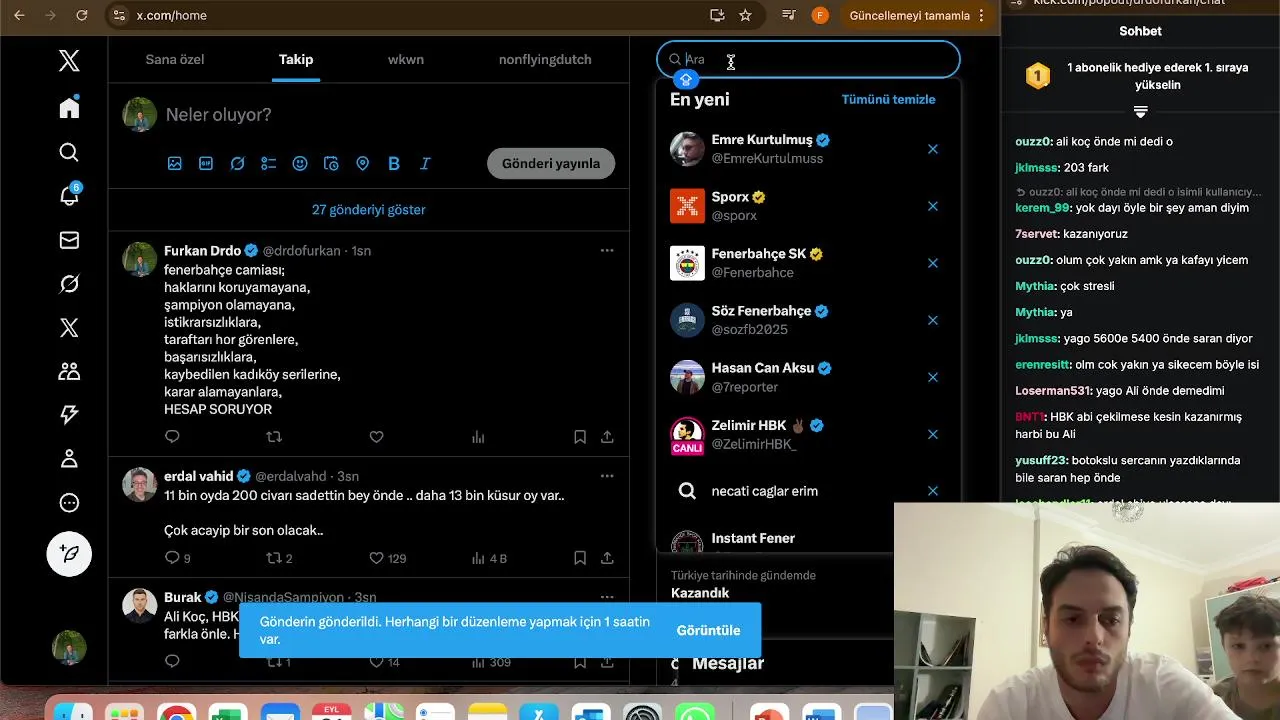Expand kick chat gift leaderboard chevron
Viewport: 1280px width, 720px height.
tap(1140, 111)
